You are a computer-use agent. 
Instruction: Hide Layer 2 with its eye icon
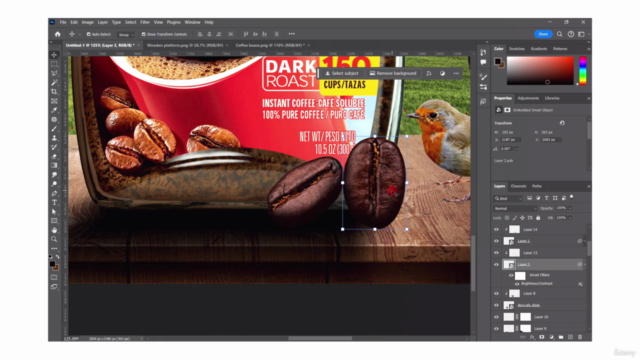click(496, 264)
